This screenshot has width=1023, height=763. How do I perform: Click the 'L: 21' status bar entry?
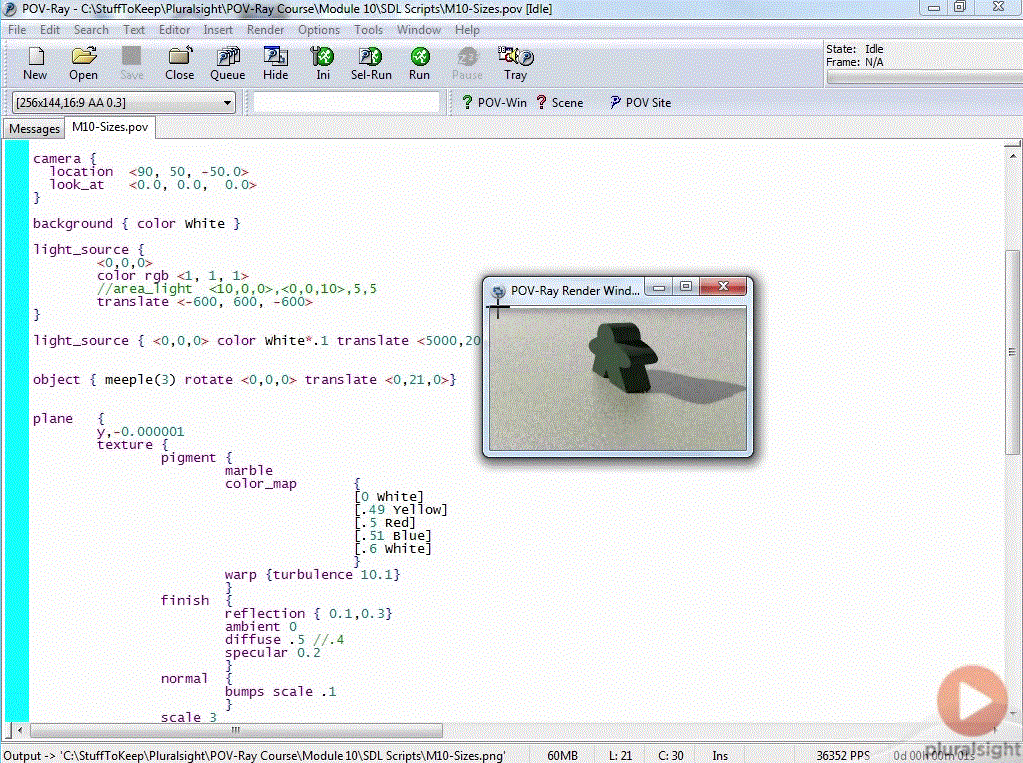click(x=620, y=755)
